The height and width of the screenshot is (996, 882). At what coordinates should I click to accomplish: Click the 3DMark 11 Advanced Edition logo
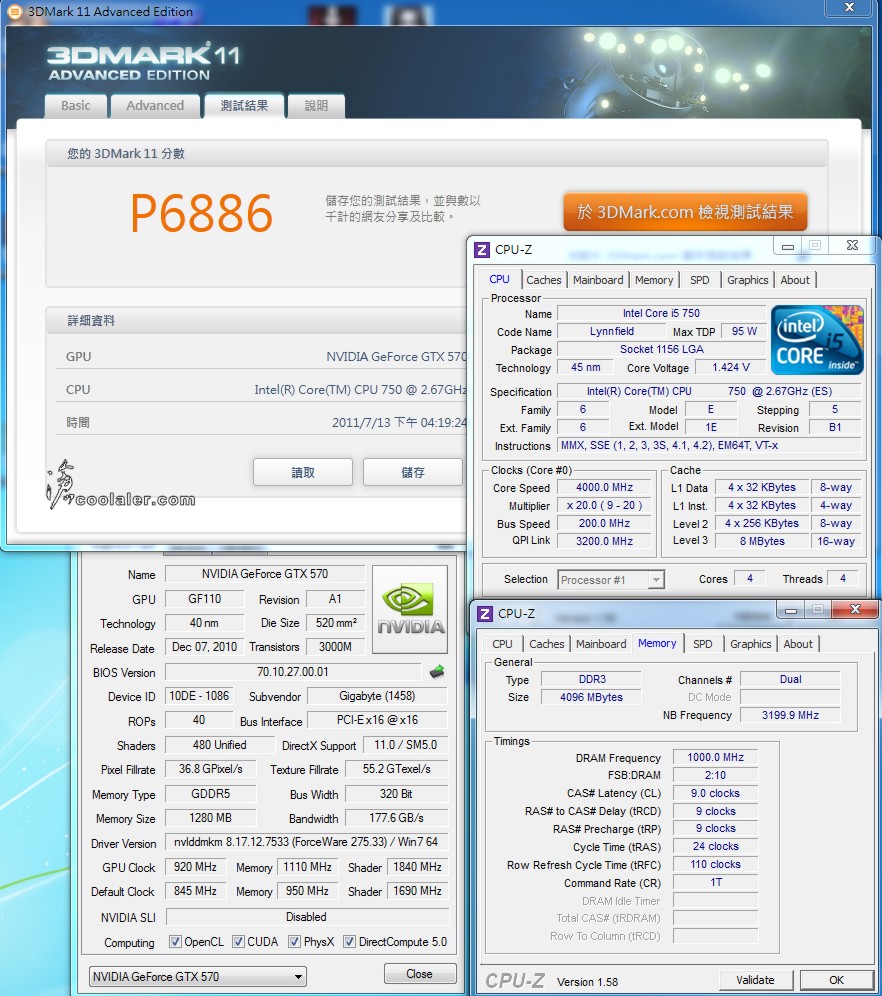click(143, 61)
